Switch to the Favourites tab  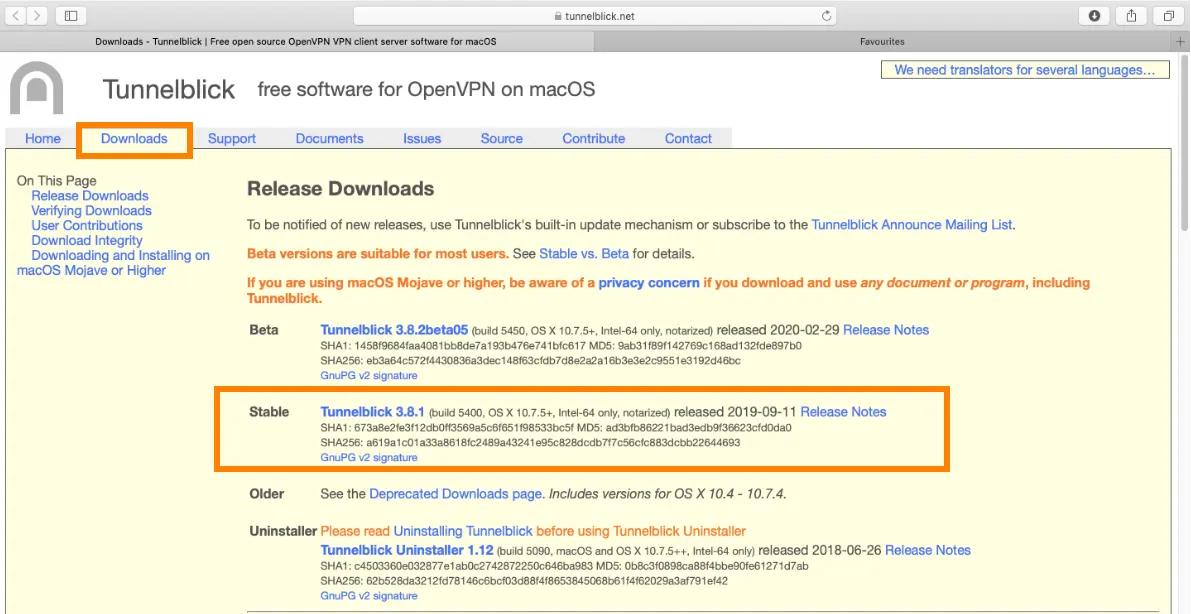coord(882,42)
